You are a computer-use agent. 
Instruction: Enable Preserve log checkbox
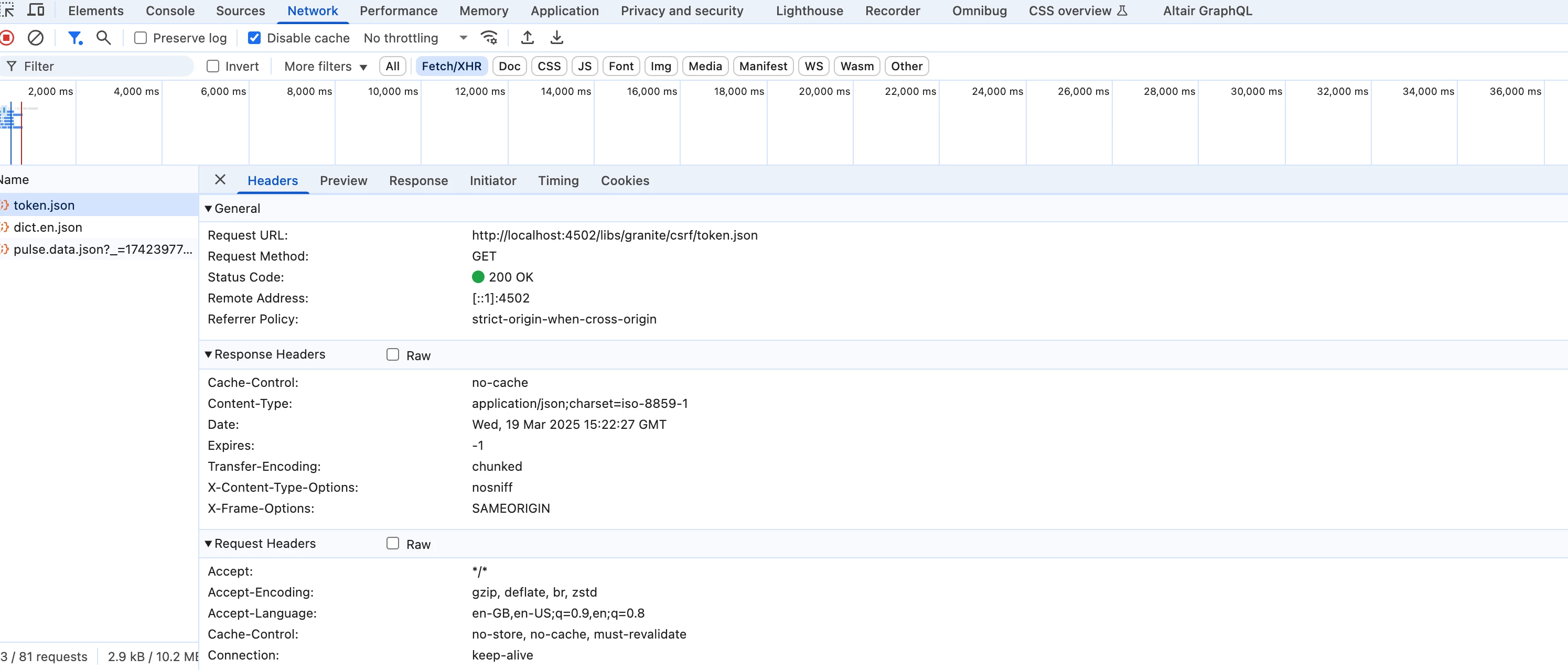point(141,38)
